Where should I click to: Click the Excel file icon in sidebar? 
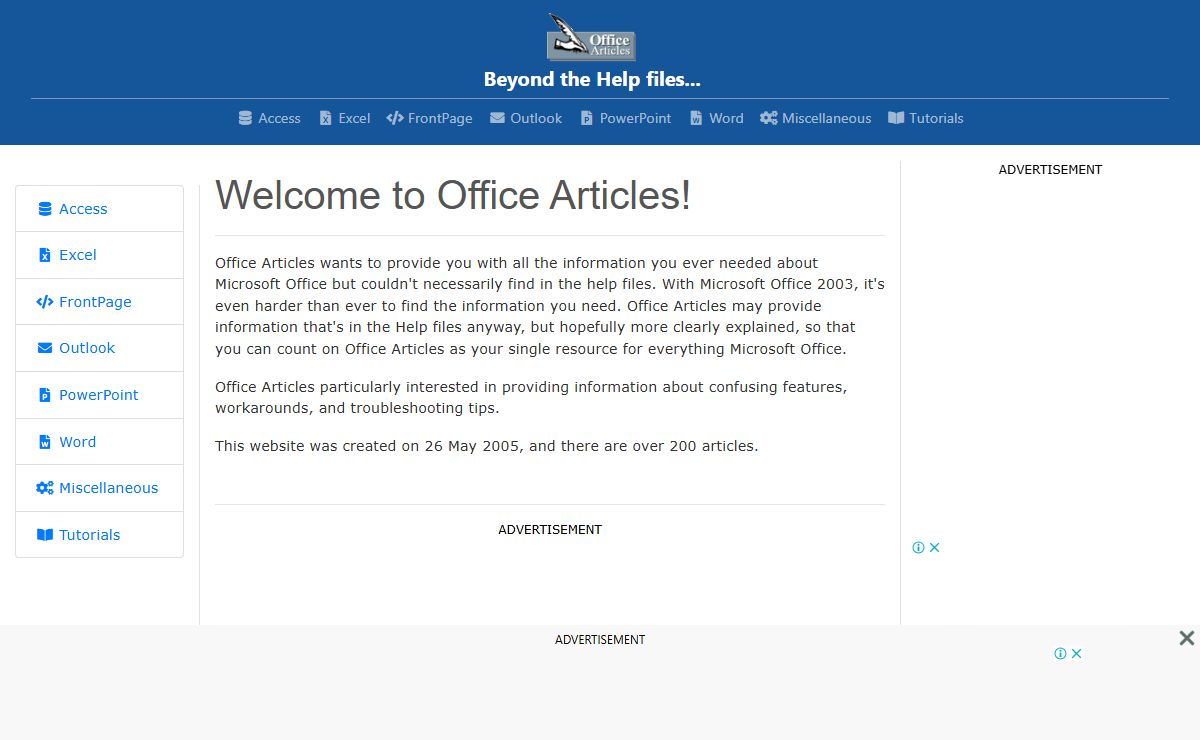tap(44, 255)
